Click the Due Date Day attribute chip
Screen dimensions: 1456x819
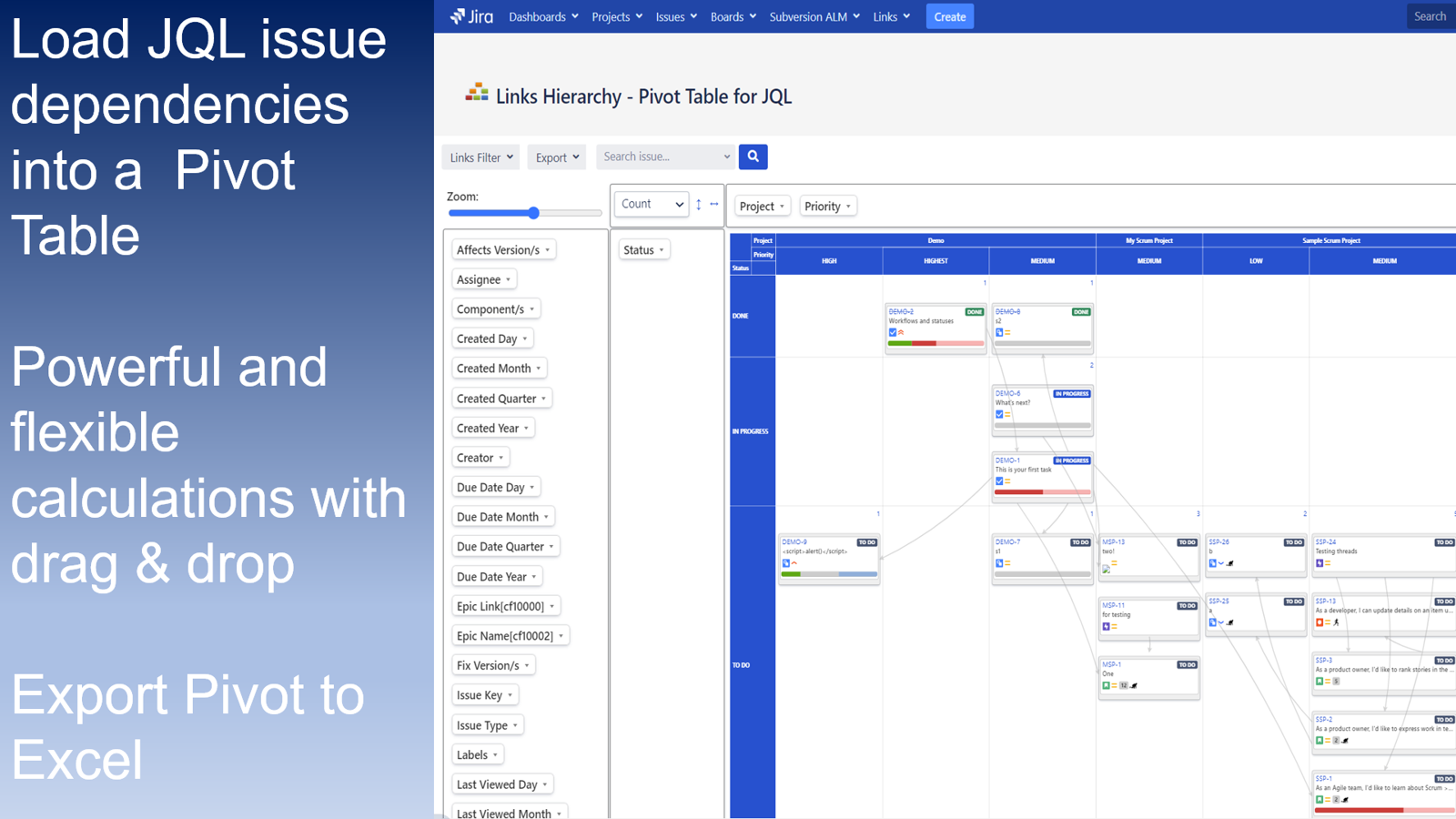(x=497, y=488)
